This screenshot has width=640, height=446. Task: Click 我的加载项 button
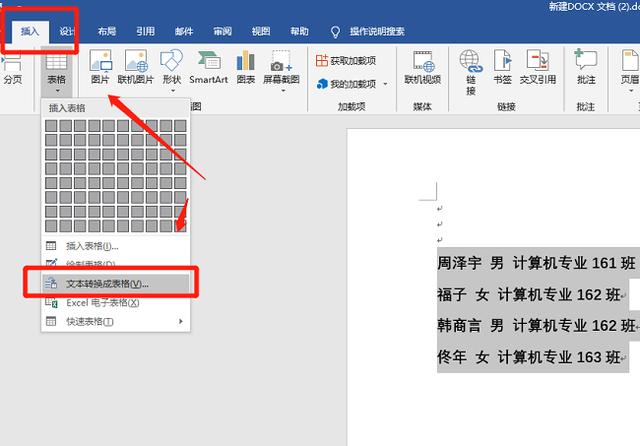[x=347, y=84]
